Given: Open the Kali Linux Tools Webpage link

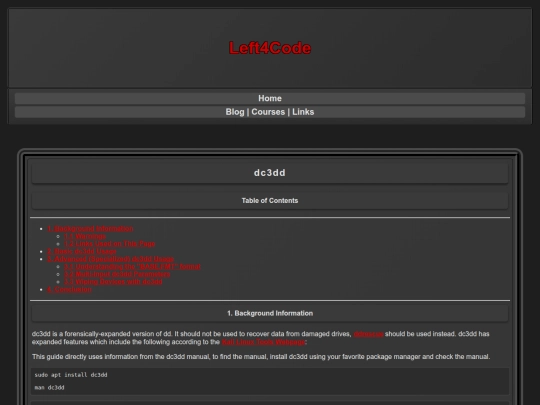Looking at the screenshot, I should coord(263,342).
